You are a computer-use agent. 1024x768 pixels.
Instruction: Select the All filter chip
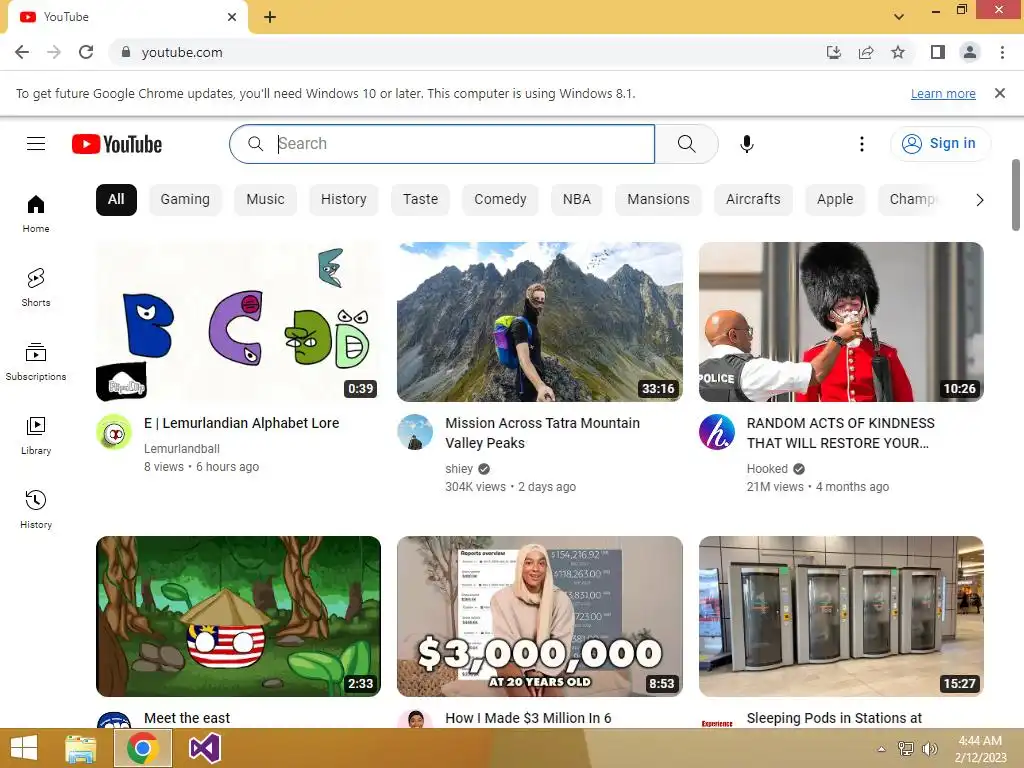tap(116, 200)
